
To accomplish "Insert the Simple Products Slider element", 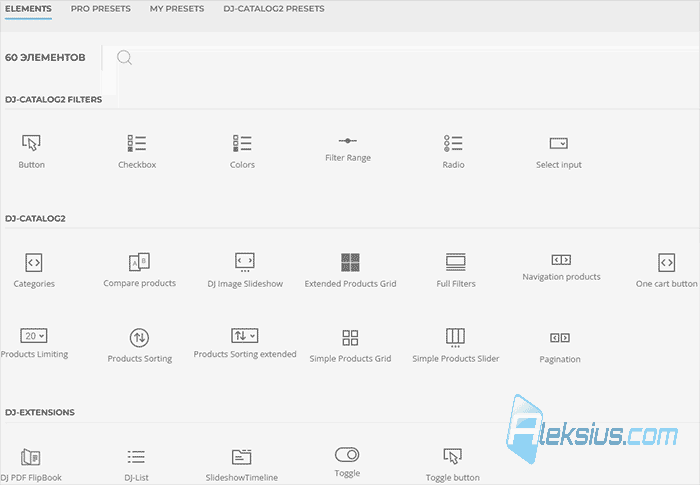I will click(x=455, y=345).
